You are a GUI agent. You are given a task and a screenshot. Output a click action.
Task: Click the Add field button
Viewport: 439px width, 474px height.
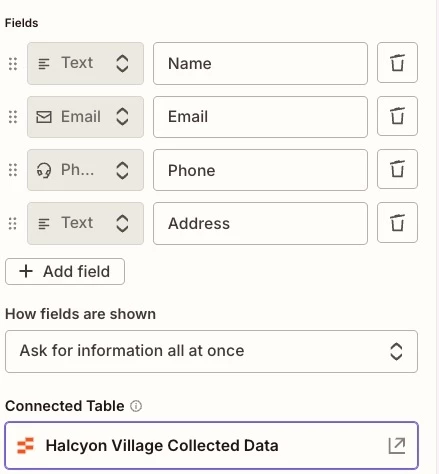65,271
